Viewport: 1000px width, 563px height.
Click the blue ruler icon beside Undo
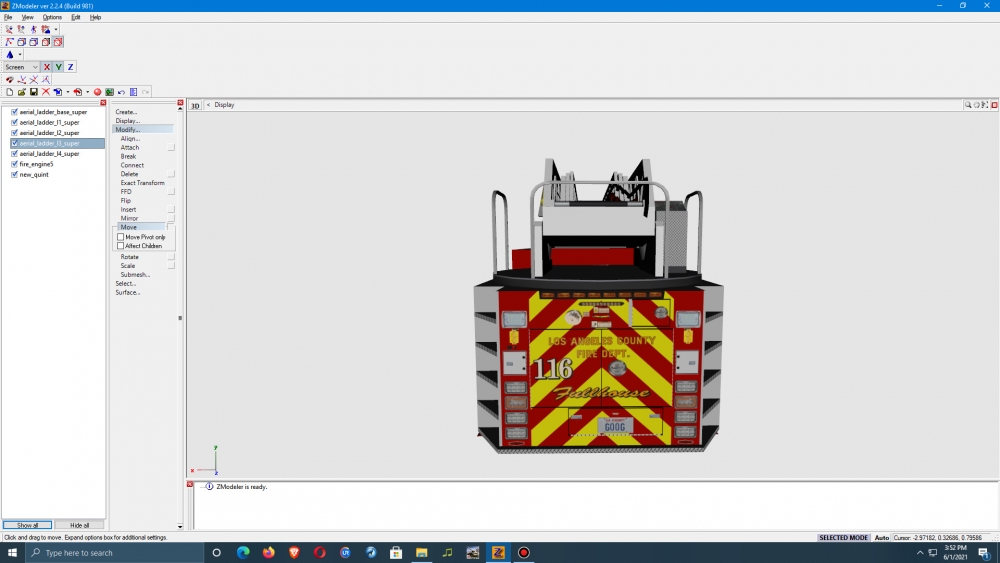(x=133, y=92)
